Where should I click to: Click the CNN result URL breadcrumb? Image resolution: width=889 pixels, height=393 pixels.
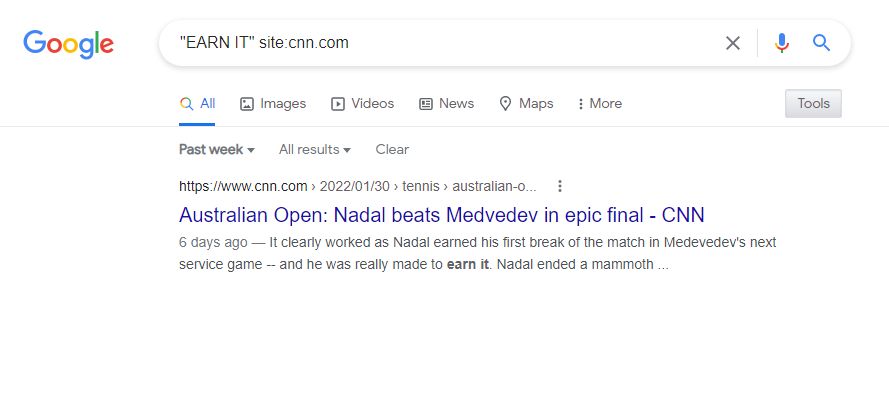tap(358, 186)
